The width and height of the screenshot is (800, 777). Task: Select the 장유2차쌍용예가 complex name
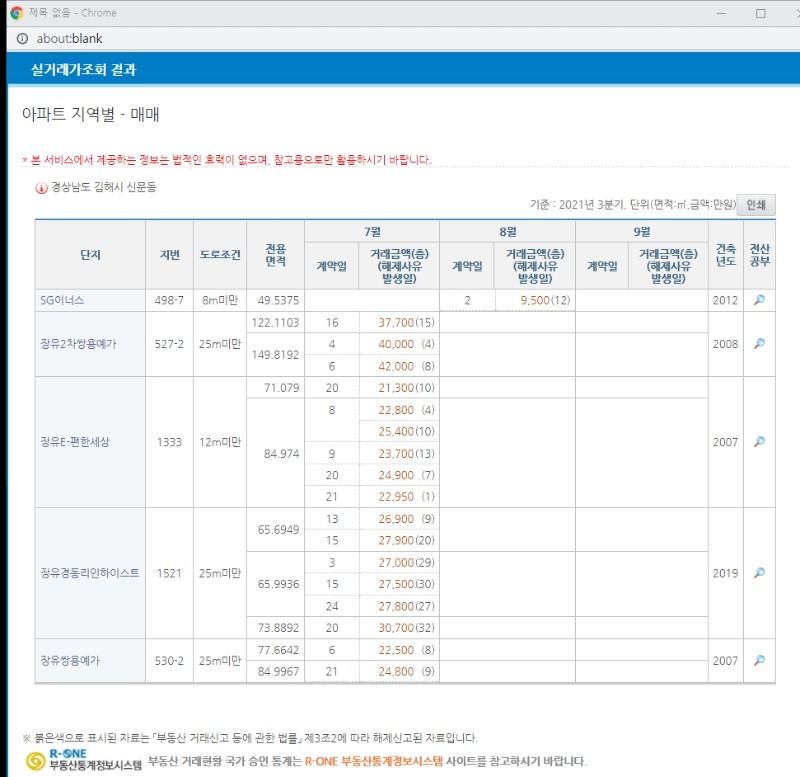point(78,344)
